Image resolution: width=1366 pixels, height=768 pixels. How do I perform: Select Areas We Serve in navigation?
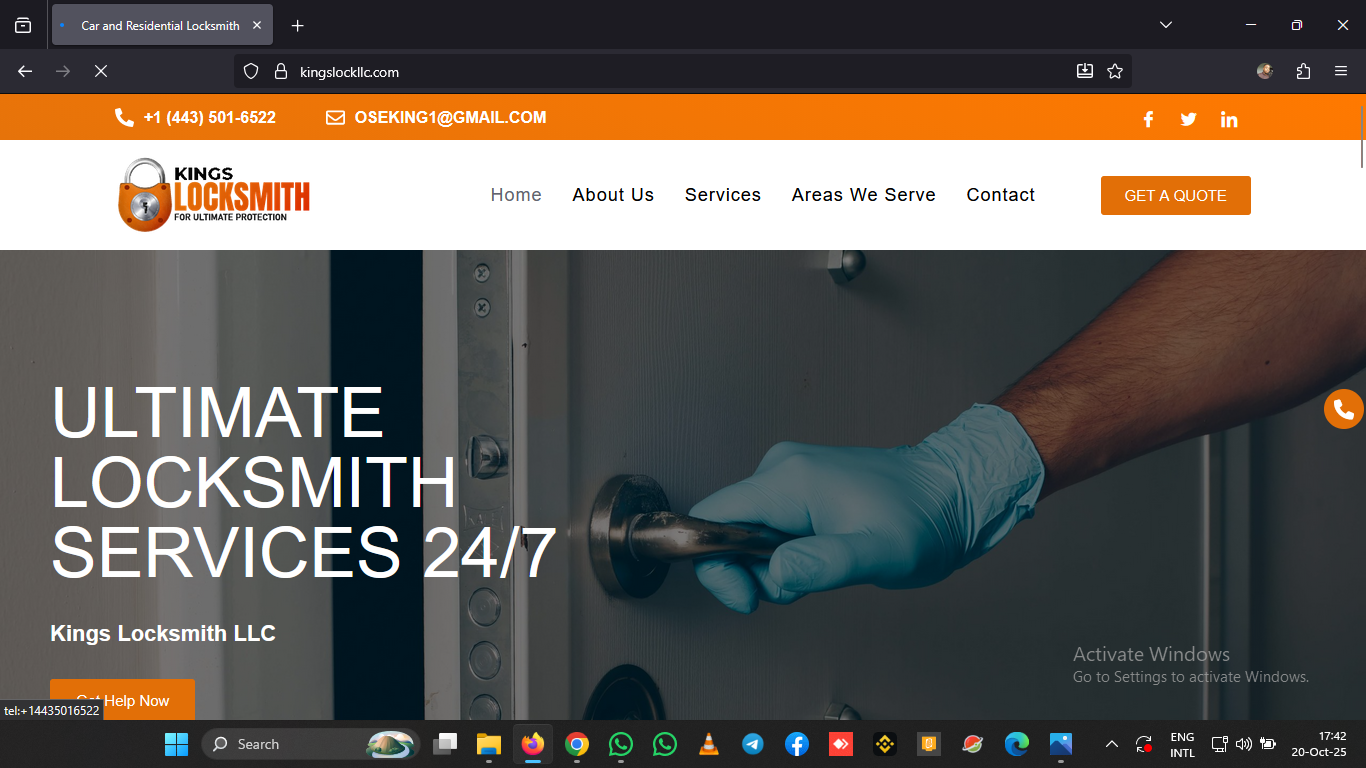pos(863,195)
